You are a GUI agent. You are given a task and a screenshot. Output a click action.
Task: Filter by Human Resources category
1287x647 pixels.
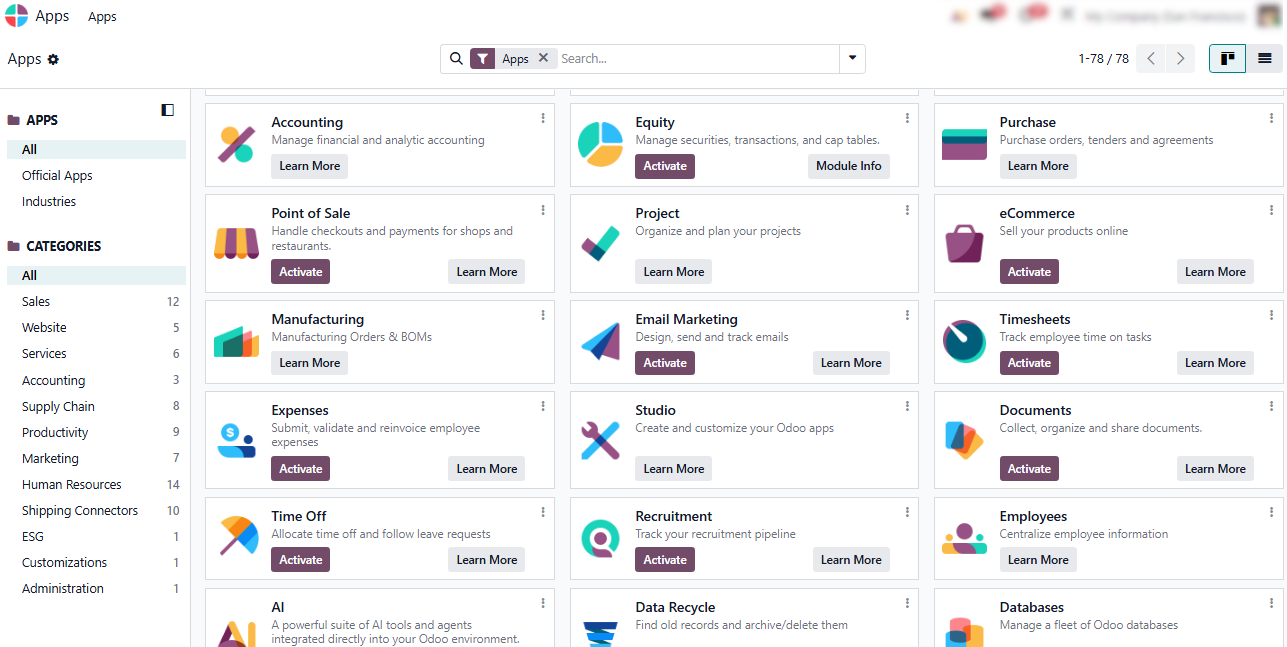point(96,484)
